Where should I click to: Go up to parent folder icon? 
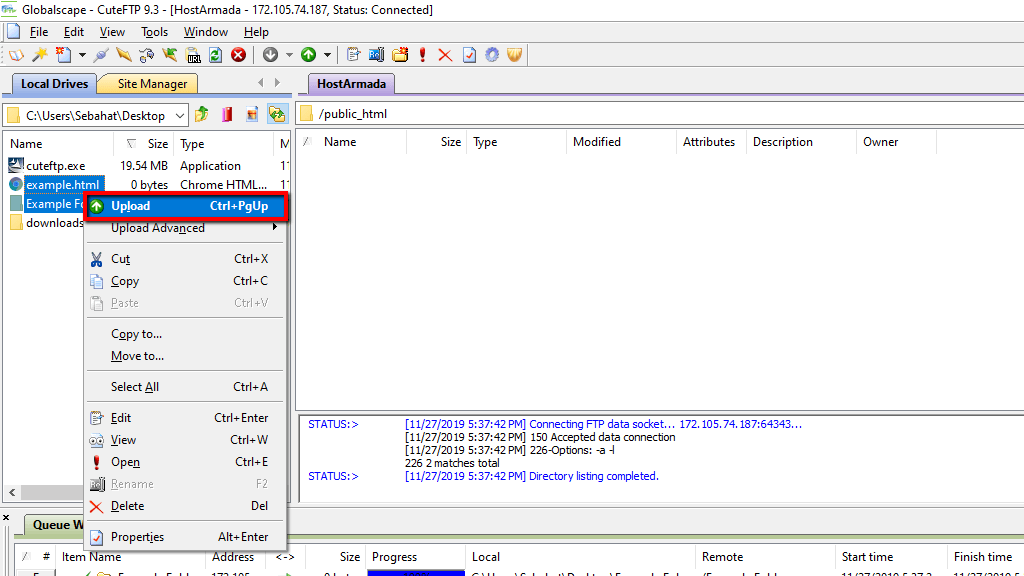coord(202,114)
